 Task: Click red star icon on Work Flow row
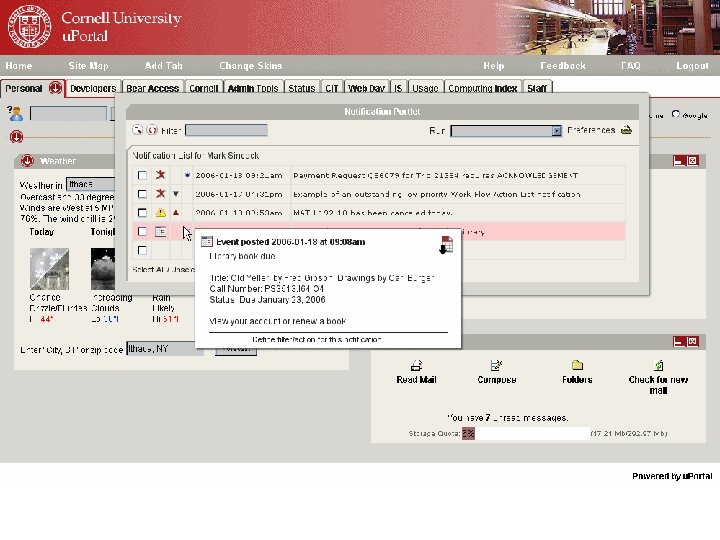(x=160, y=193)
